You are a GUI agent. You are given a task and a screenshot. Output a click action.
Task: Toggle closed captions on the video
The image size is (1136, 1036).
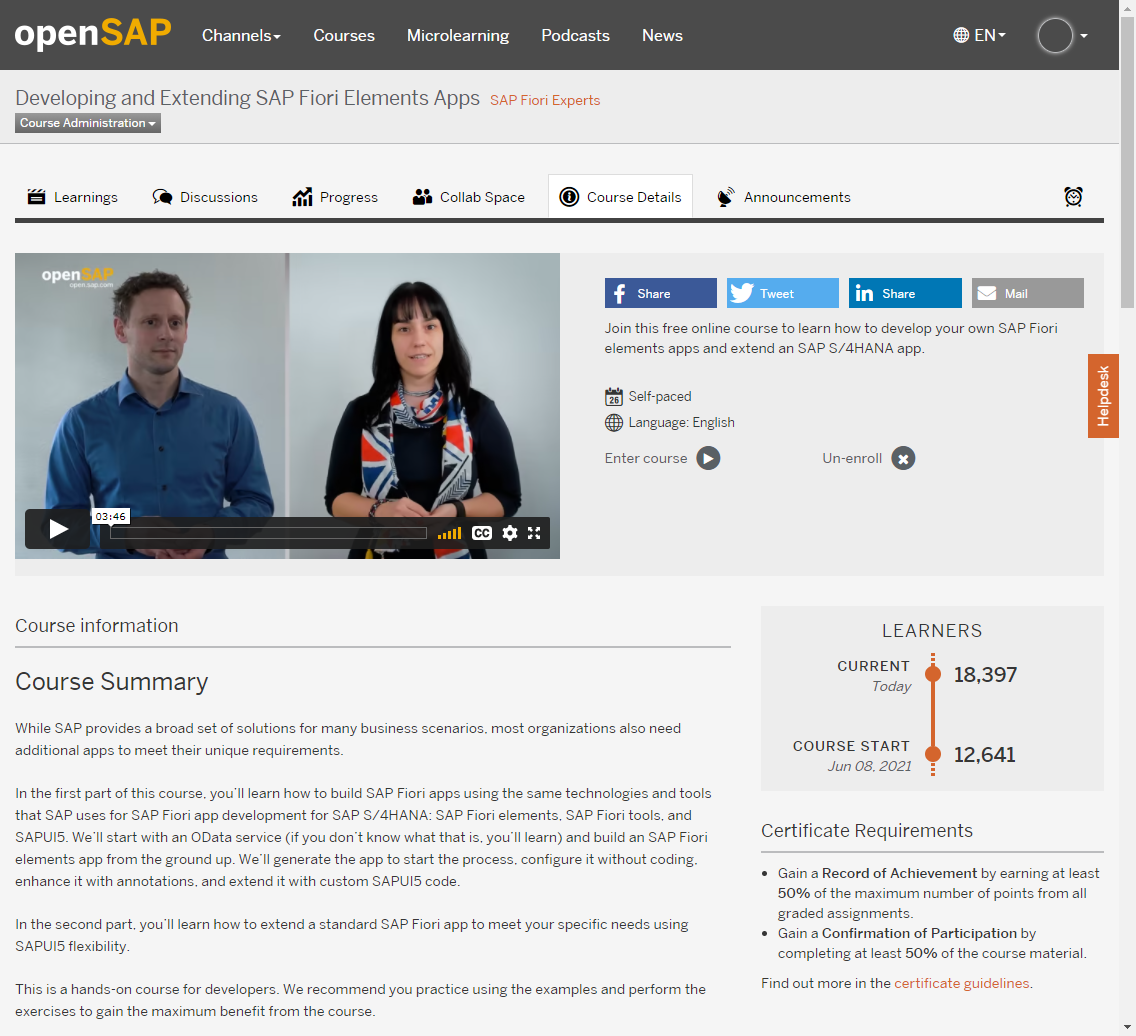pos(482,533)
